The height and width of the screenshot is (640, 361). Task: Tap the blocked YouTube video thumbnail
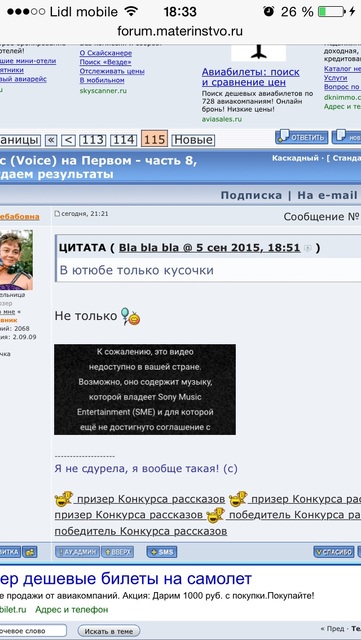pyautogui.click(x=145, y=389)
